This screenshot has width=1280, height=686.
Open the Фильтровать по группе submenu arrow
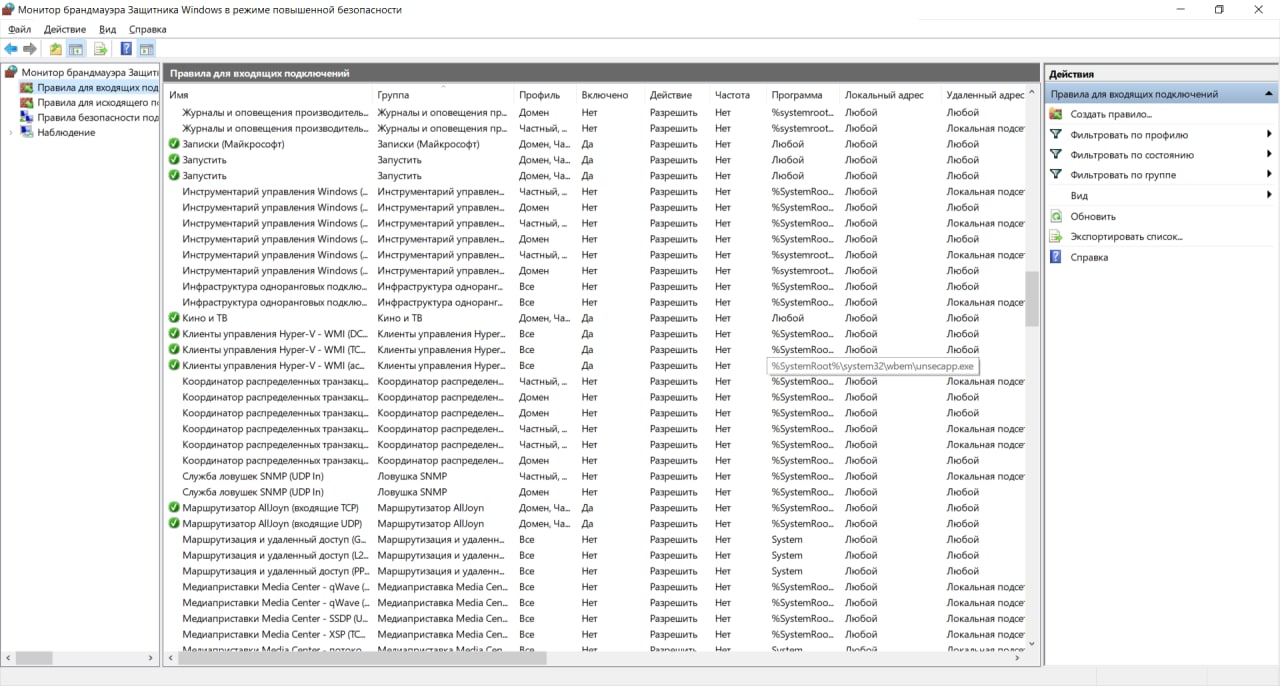(x=1269, y=175)
